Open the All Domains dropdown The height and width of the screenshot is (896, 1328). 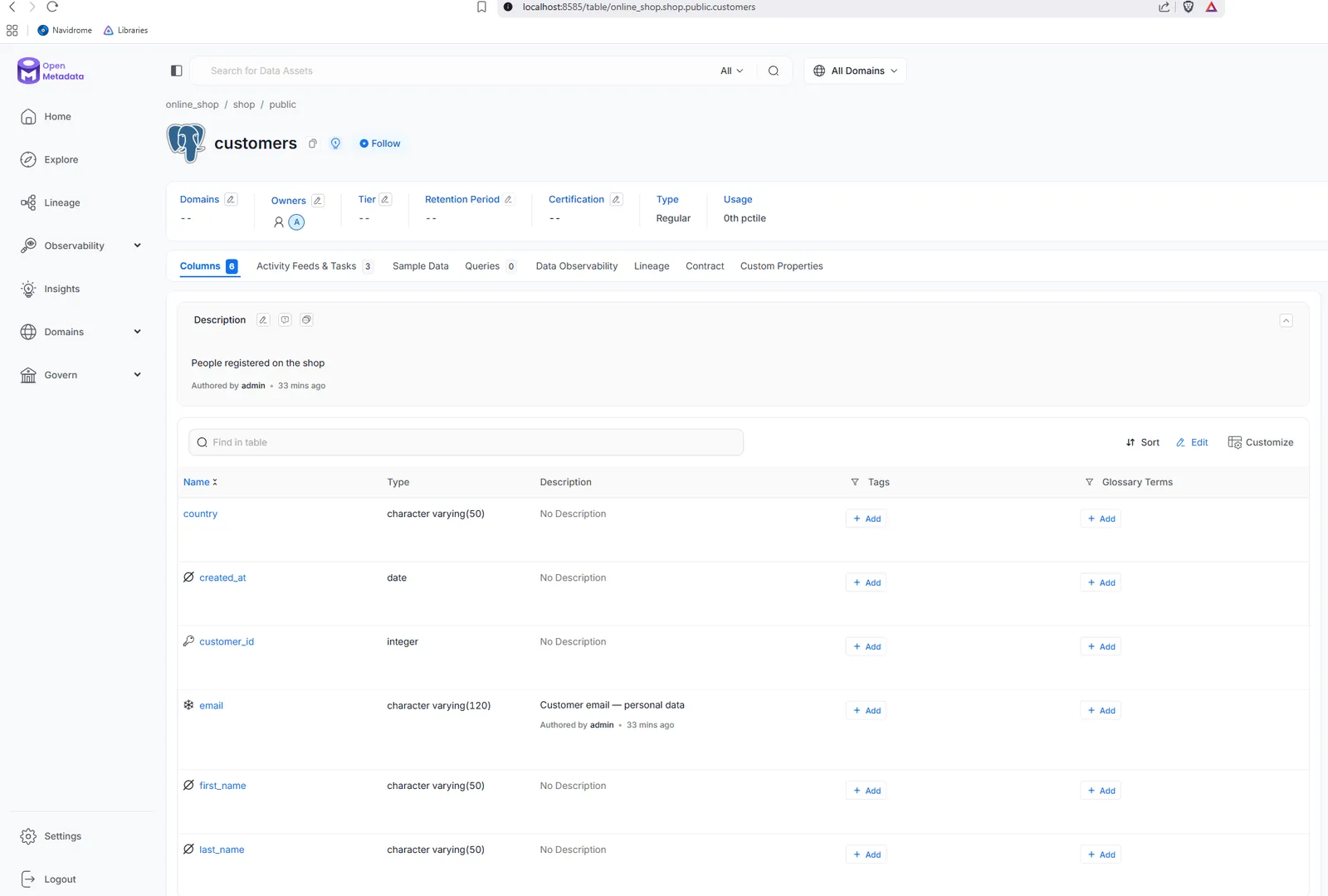(x=855, y=71)
